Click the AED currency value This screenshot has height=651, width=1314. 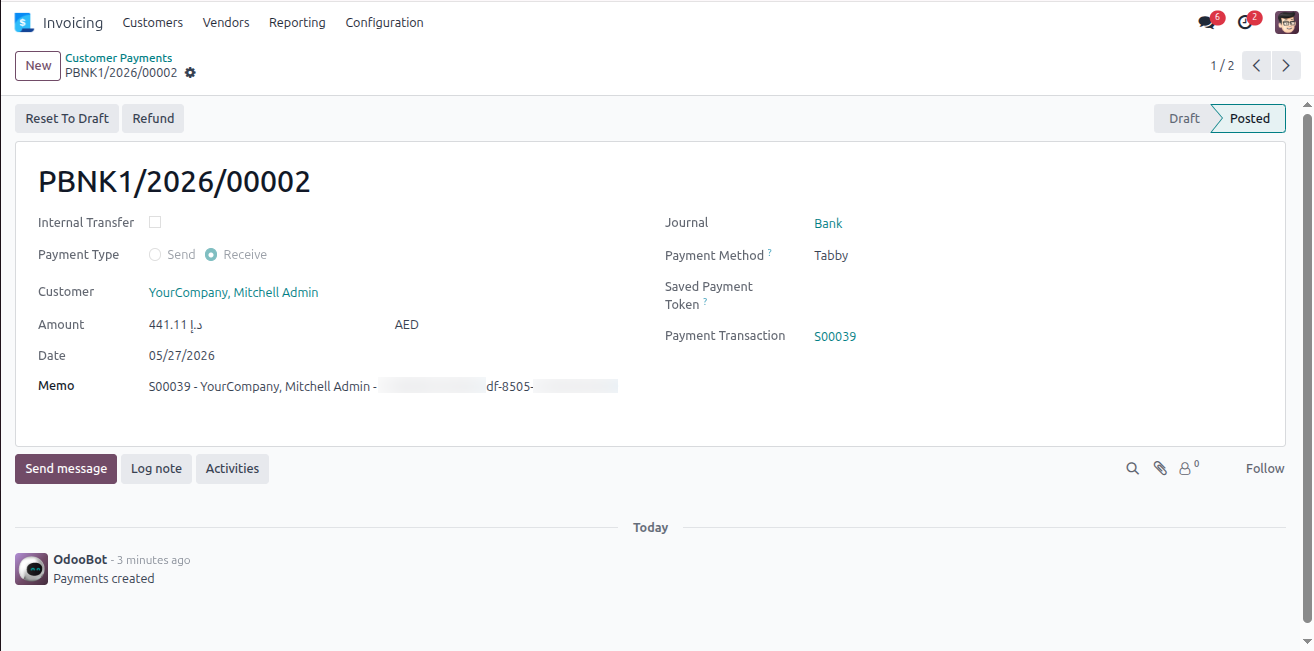click(x=407, y=325)
